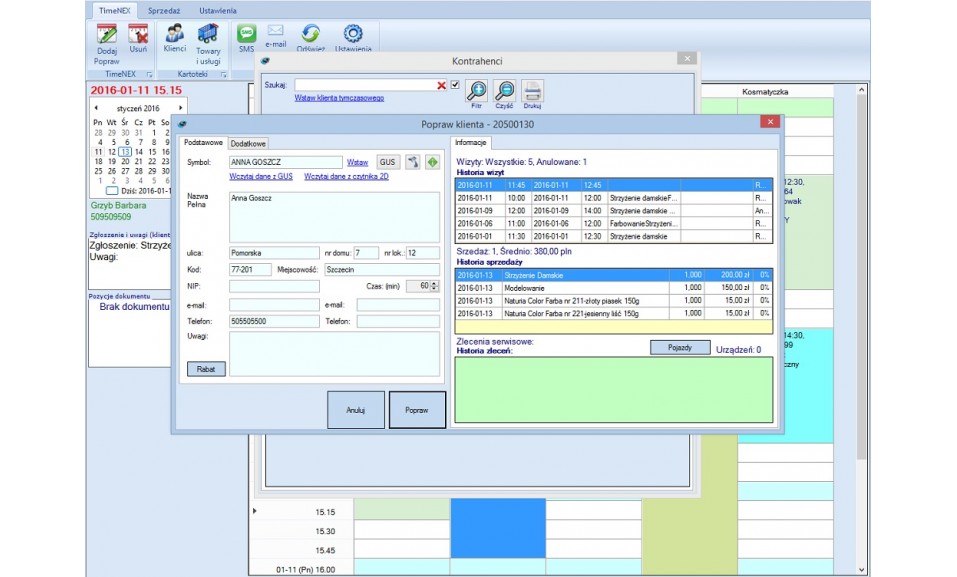Click the Popraw button
Screen dimensions: 957x577
(x=417, y=410)
